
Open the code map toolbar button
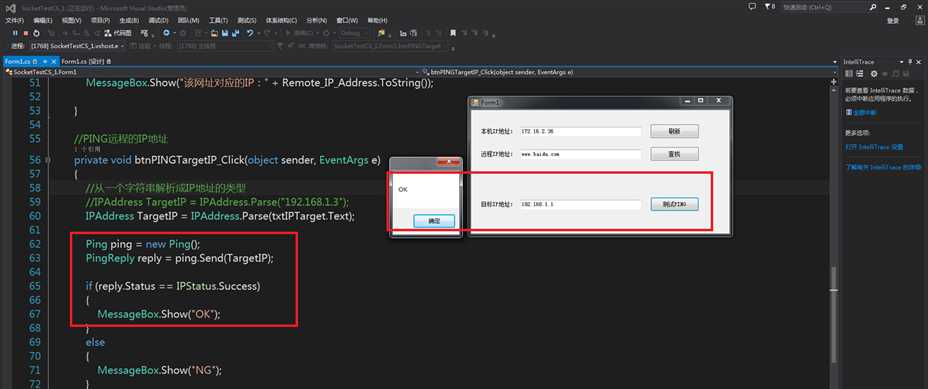(x=118, y=33)
